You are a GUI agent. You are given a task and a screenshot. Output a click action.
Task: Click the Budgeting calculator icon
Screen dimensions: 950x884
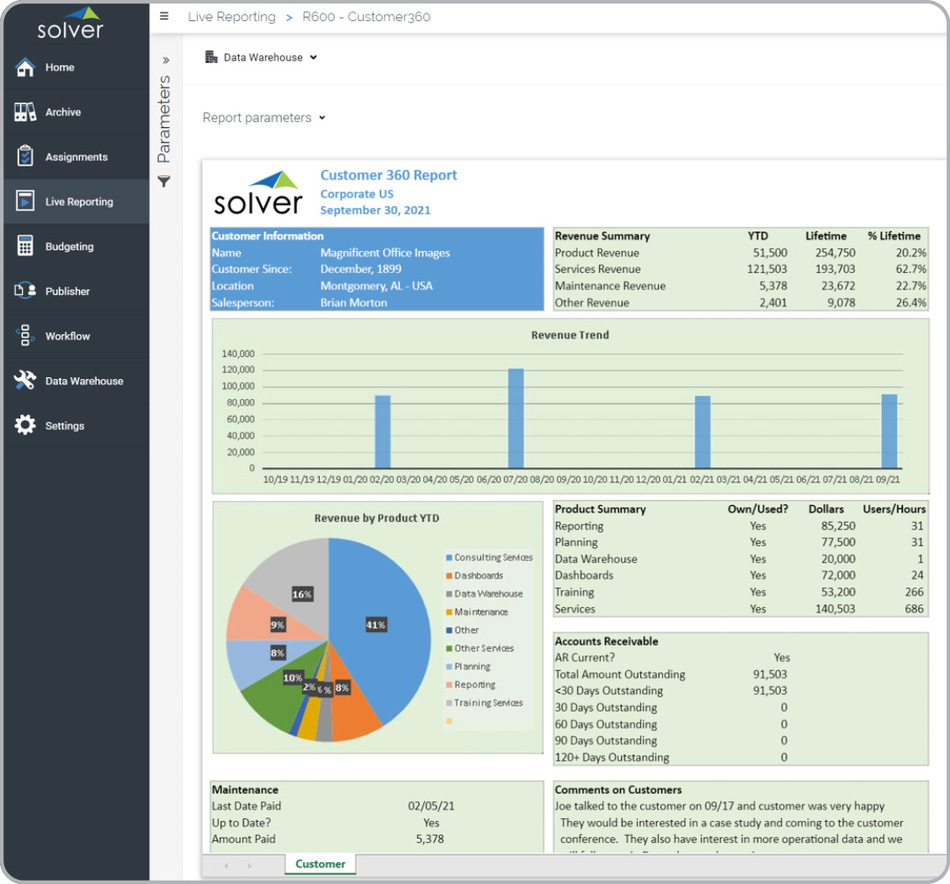[25, 246]
